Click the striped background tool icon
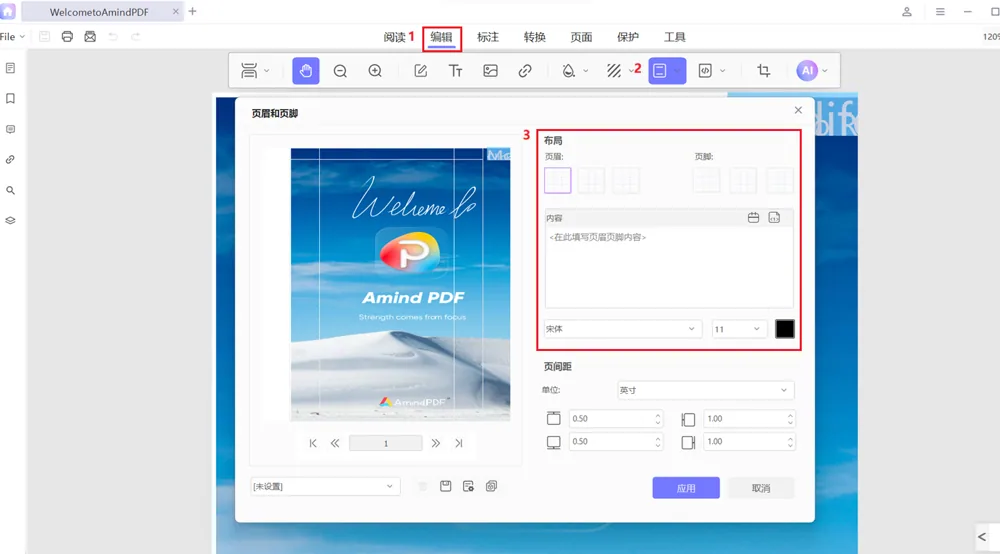Image resolution: width=1000 pixels, height=554 pixels. pos(614,71)
